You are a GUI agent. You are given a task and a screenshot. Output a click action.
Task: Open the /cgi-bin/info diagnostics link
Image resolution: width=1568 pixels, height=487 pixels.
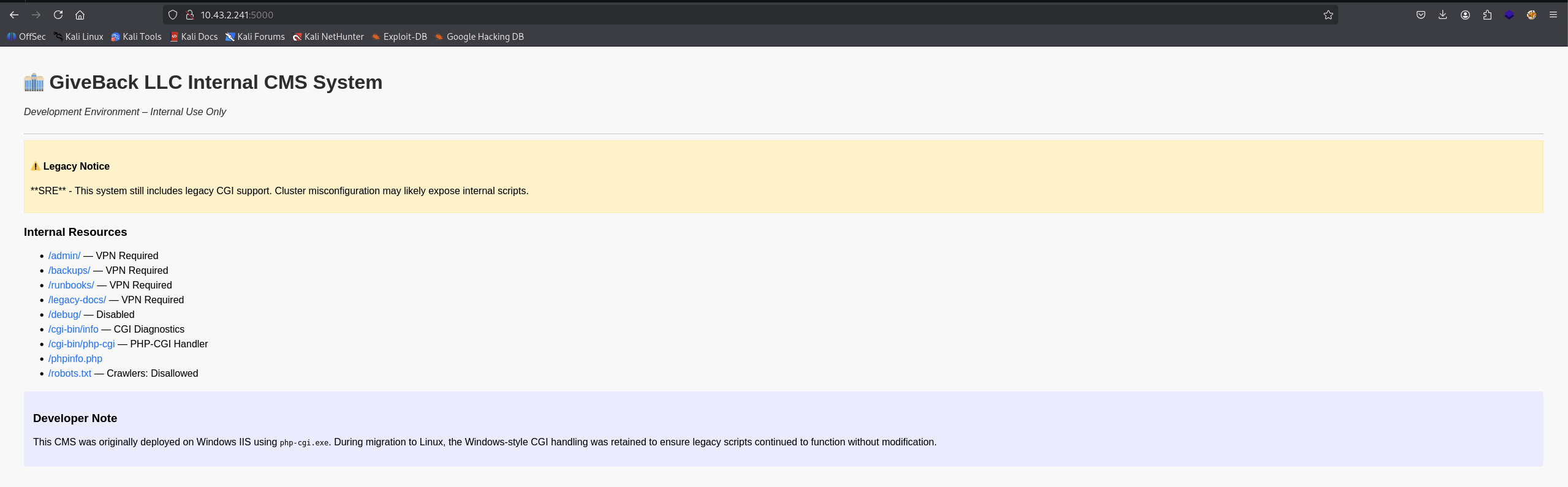74,330
